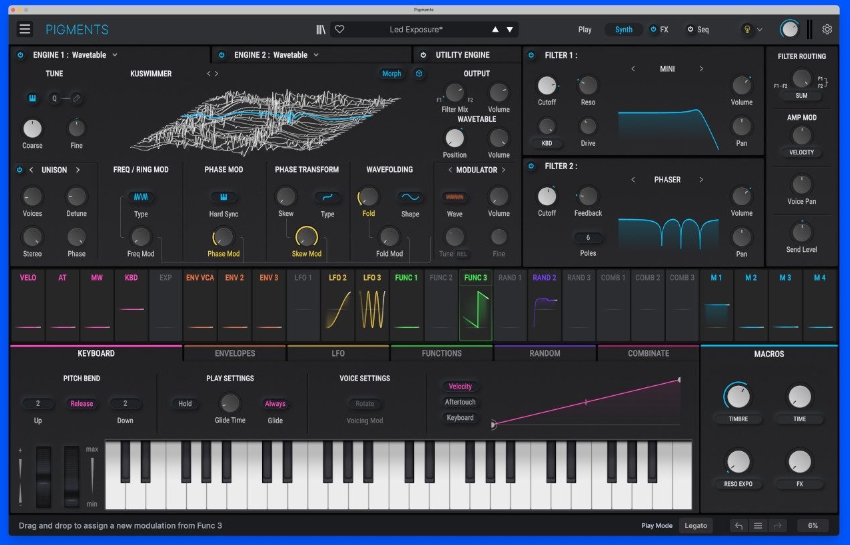Click the preset name Led Exposure

pos(416,29)
